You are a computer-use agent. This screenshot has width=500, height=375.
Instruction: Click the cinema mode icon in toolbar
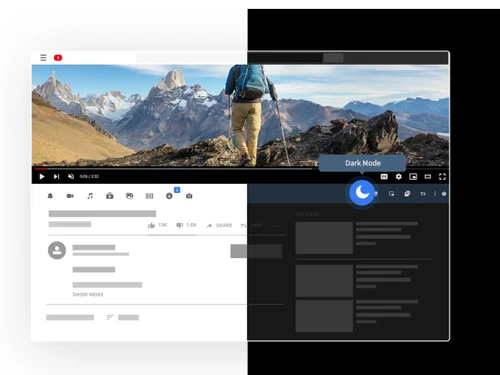(x=149, y=196)
